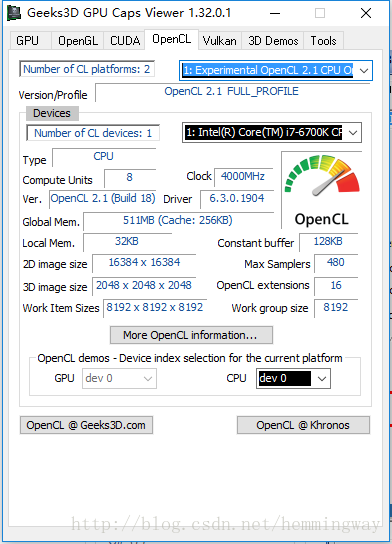Click the OpenCL gauge logo image

(322, 190)
